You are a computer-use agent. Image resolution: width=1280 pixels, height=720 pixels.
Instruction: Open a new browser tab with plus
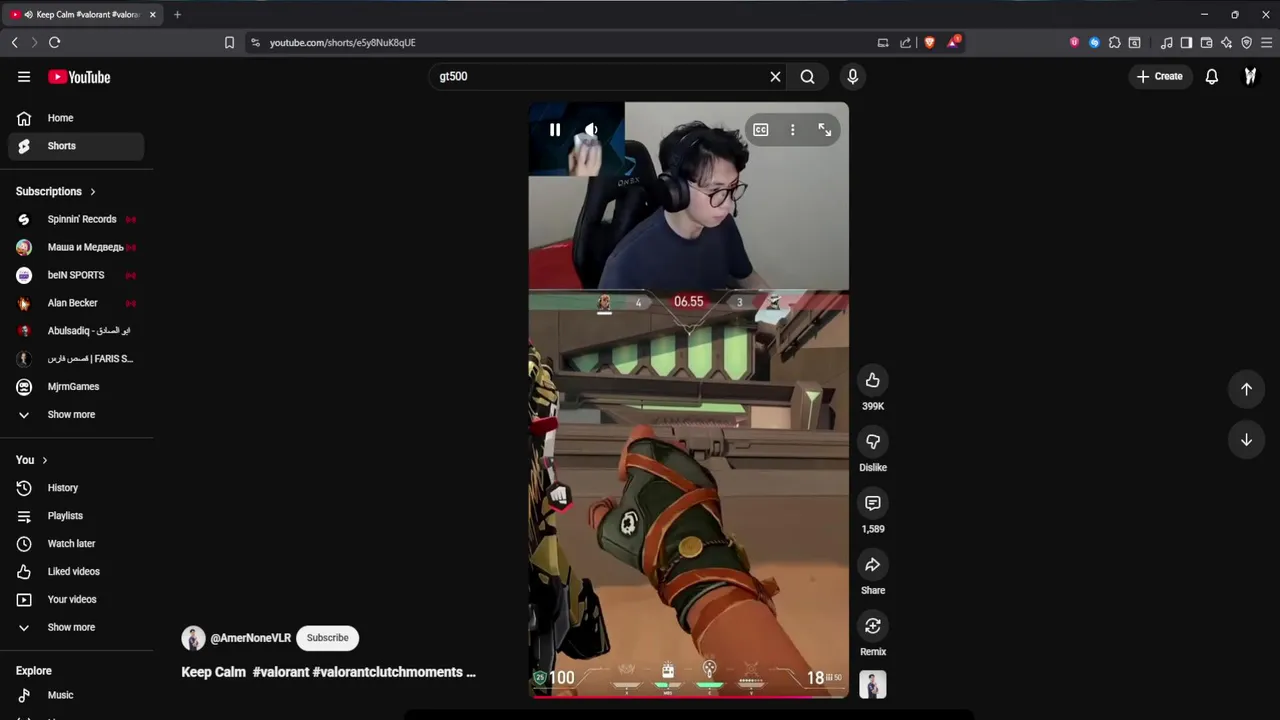pyautogui.click(x=177, y=15)
